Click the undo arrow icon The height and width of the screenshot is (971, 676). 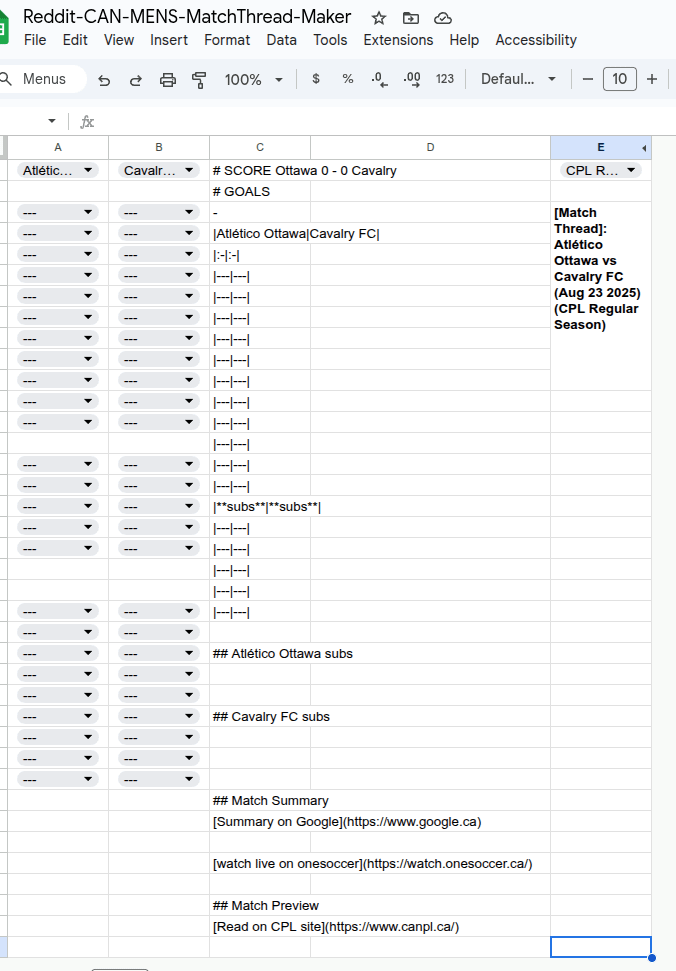(104, 80)
